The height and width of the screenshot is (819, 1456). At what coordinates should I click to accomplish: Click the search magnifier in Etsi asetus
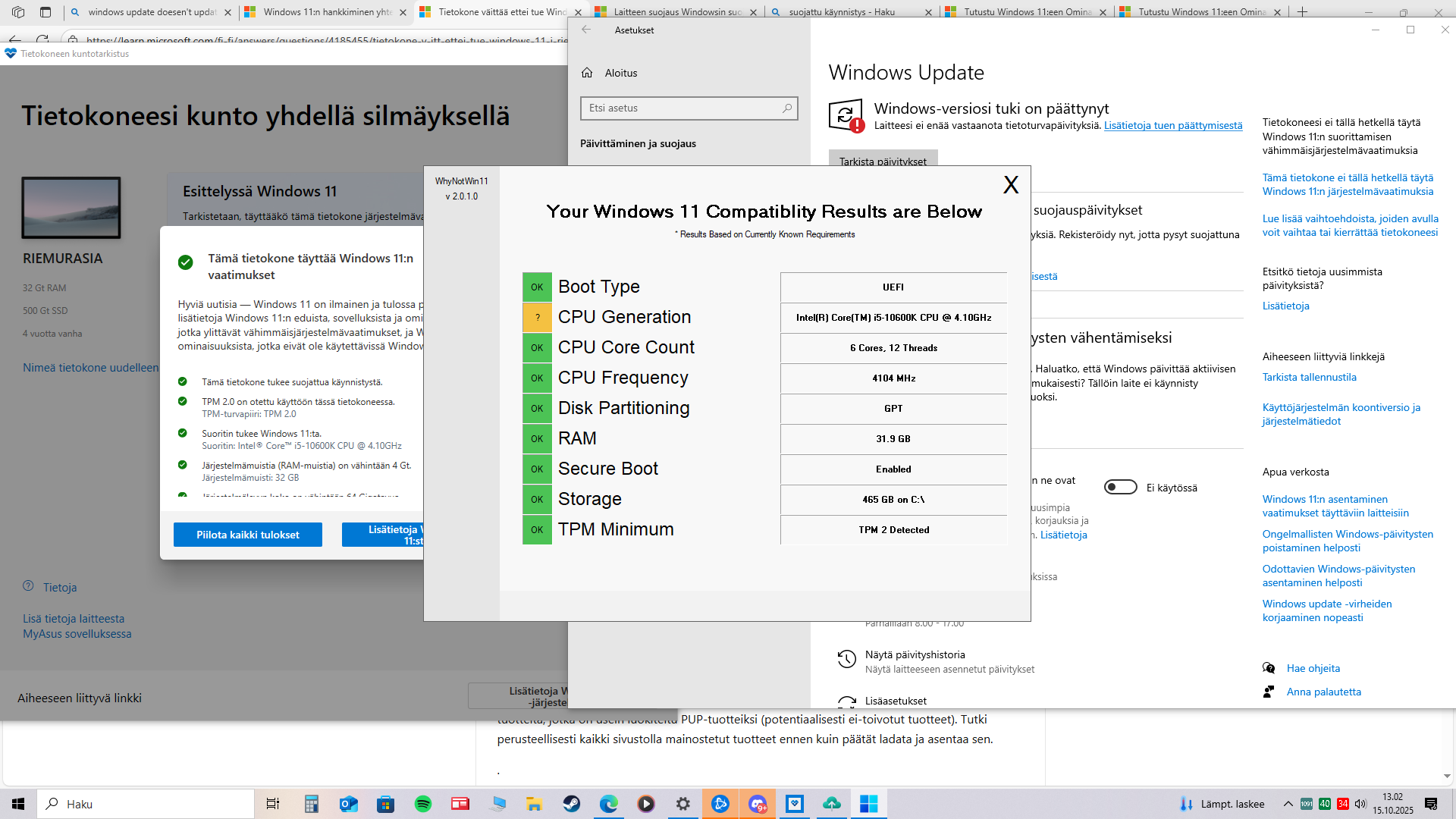tap(787, 108)
